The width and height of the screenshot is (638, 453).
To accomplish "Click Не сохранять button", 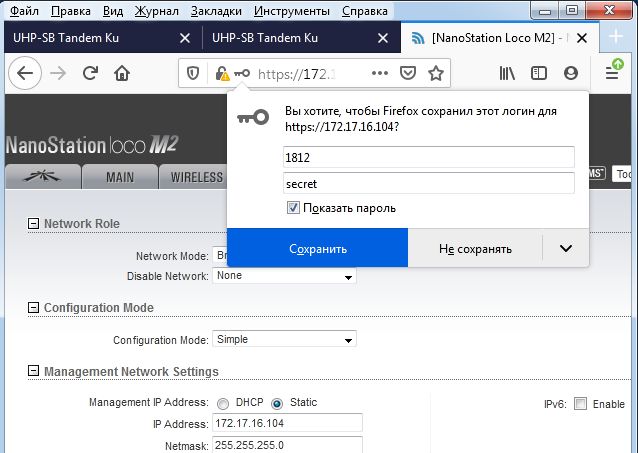I will click(475, 248).
